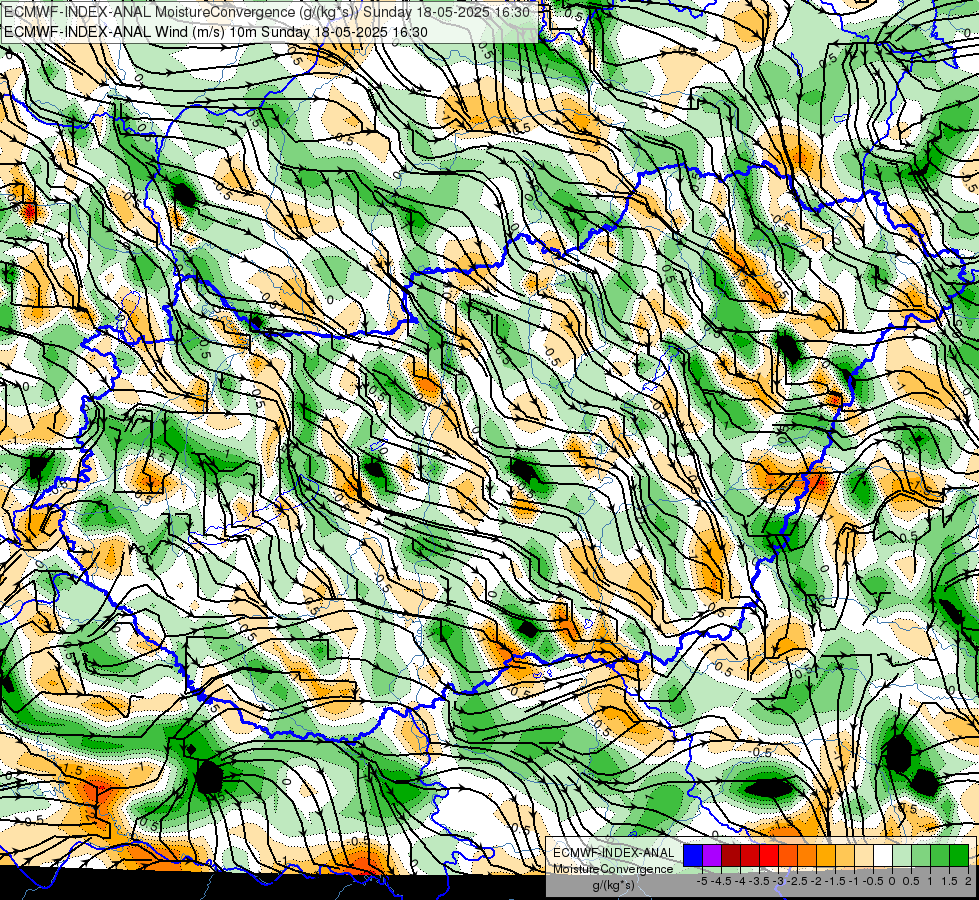Image resolution: width=979 pixels, height=900 pixels.
Task: Click the MoistureConvergence label in the legend box
Action: tap(613, 869)
